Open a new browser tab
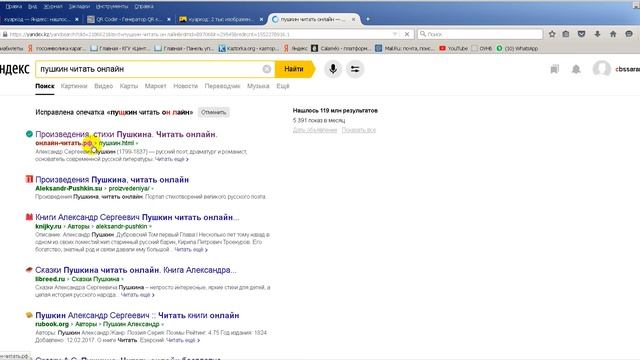The height and width of the screenshot is (360, 640). tap(368, 19)
